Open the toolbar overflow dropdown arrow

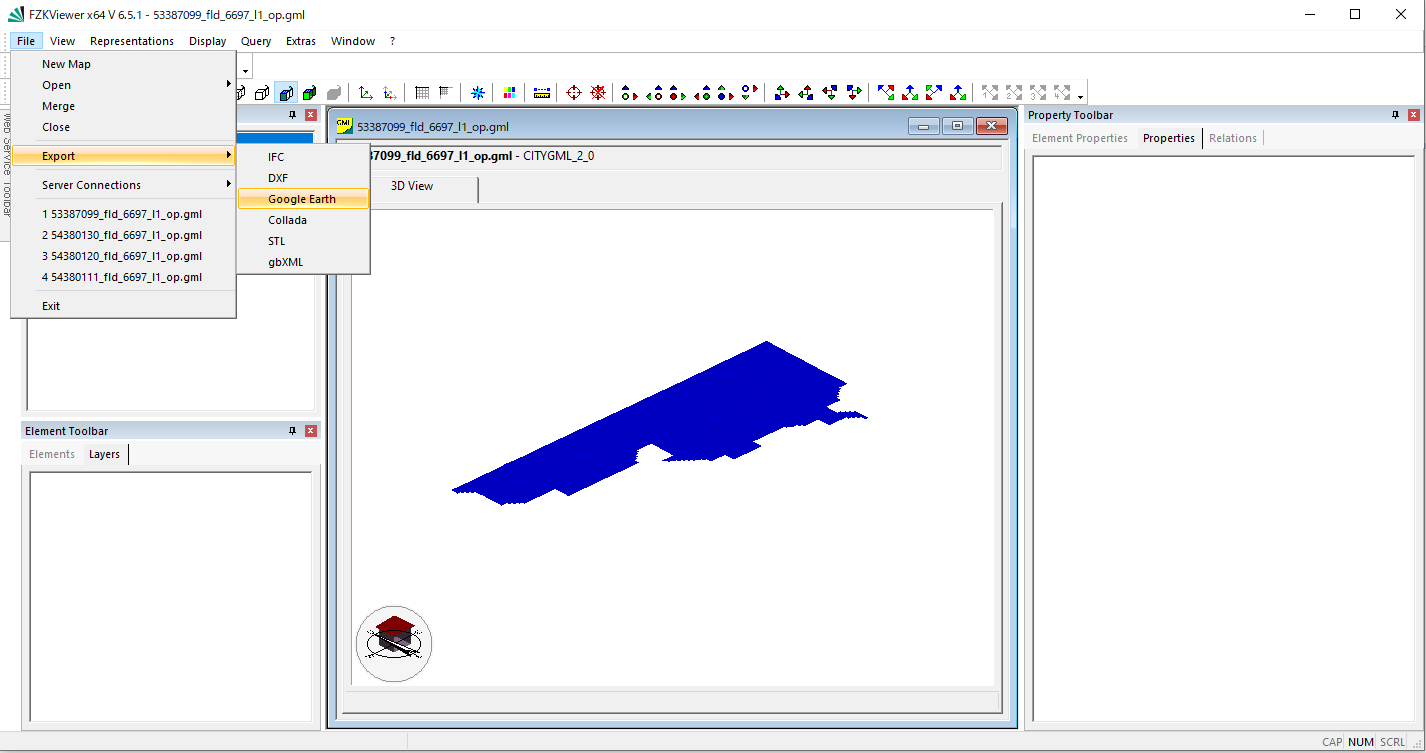[1081, 97]
